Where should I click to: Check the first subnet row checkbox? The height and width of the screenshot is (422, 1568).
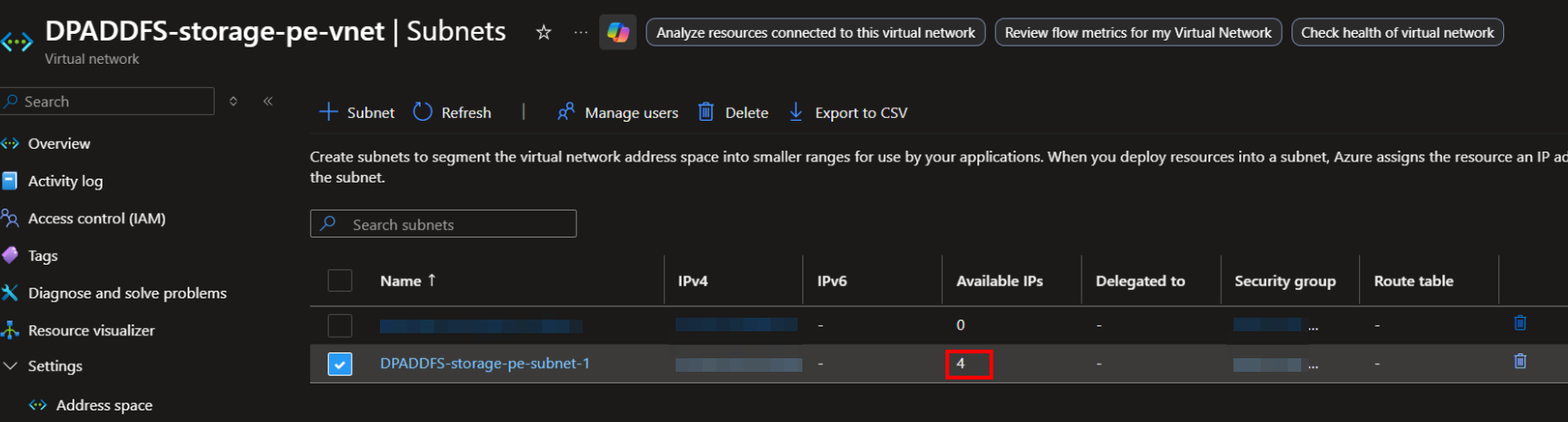(x=340, y=325)
